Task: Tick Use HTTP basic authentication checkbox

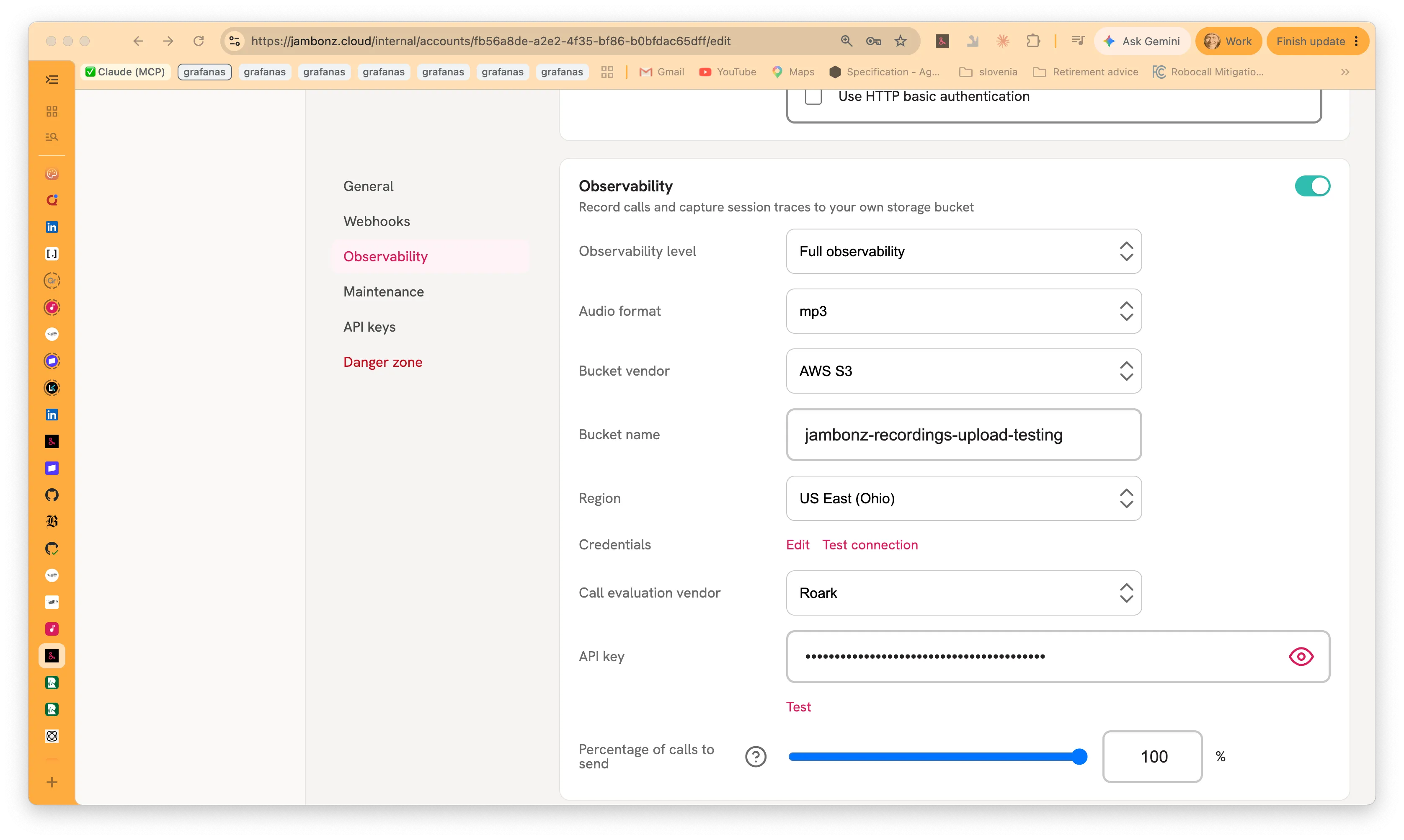Action: click(x=813, y=96)
